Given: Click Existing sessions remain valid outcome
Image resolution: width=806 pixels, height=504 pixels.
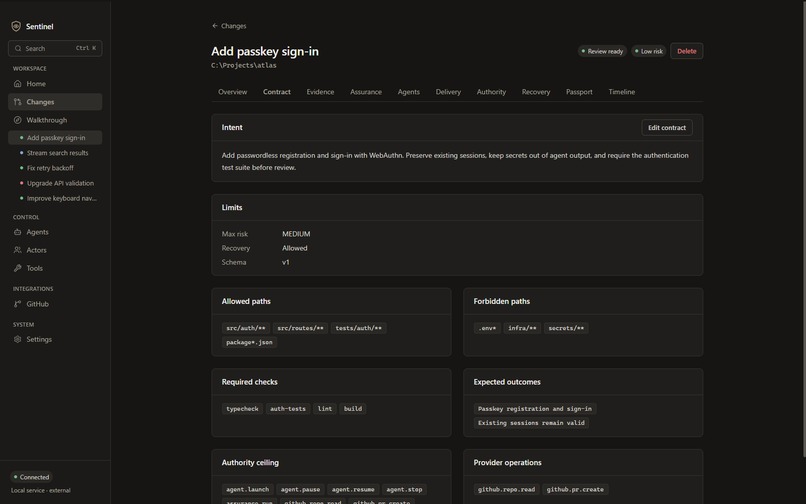Looking at the screenshot, I should click(x=531, y=423).
